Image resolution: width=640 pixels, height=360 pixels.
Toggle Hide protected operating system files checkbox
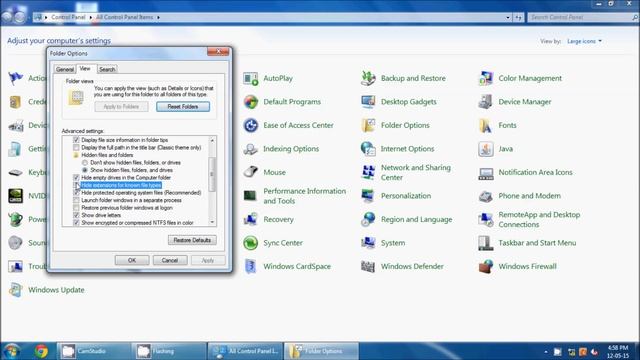pyautogui.click(x=76, y=193)
